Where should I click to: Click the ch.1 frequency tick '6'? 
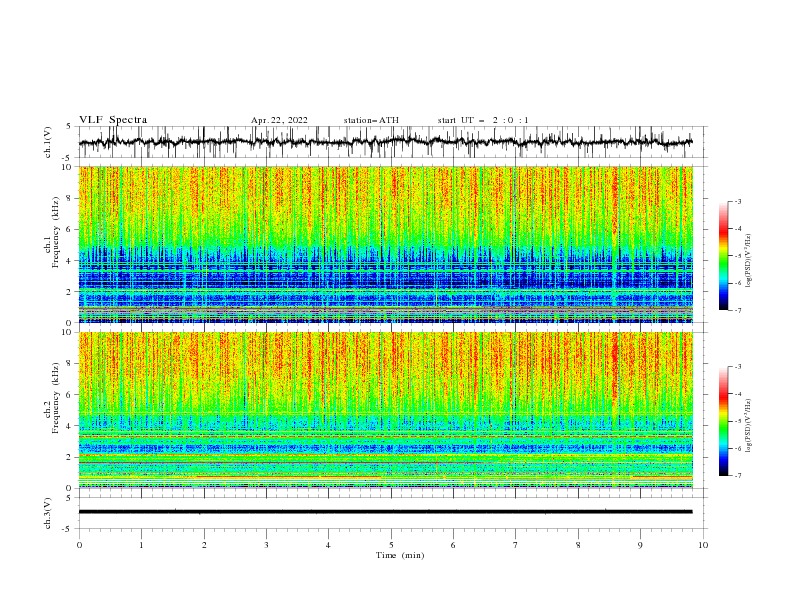pos(70,230)
